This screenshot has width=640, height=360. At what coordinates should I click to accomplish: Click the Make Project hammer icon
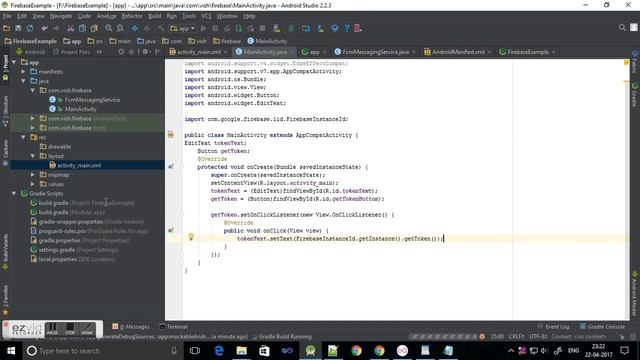[x=161, y=28]
